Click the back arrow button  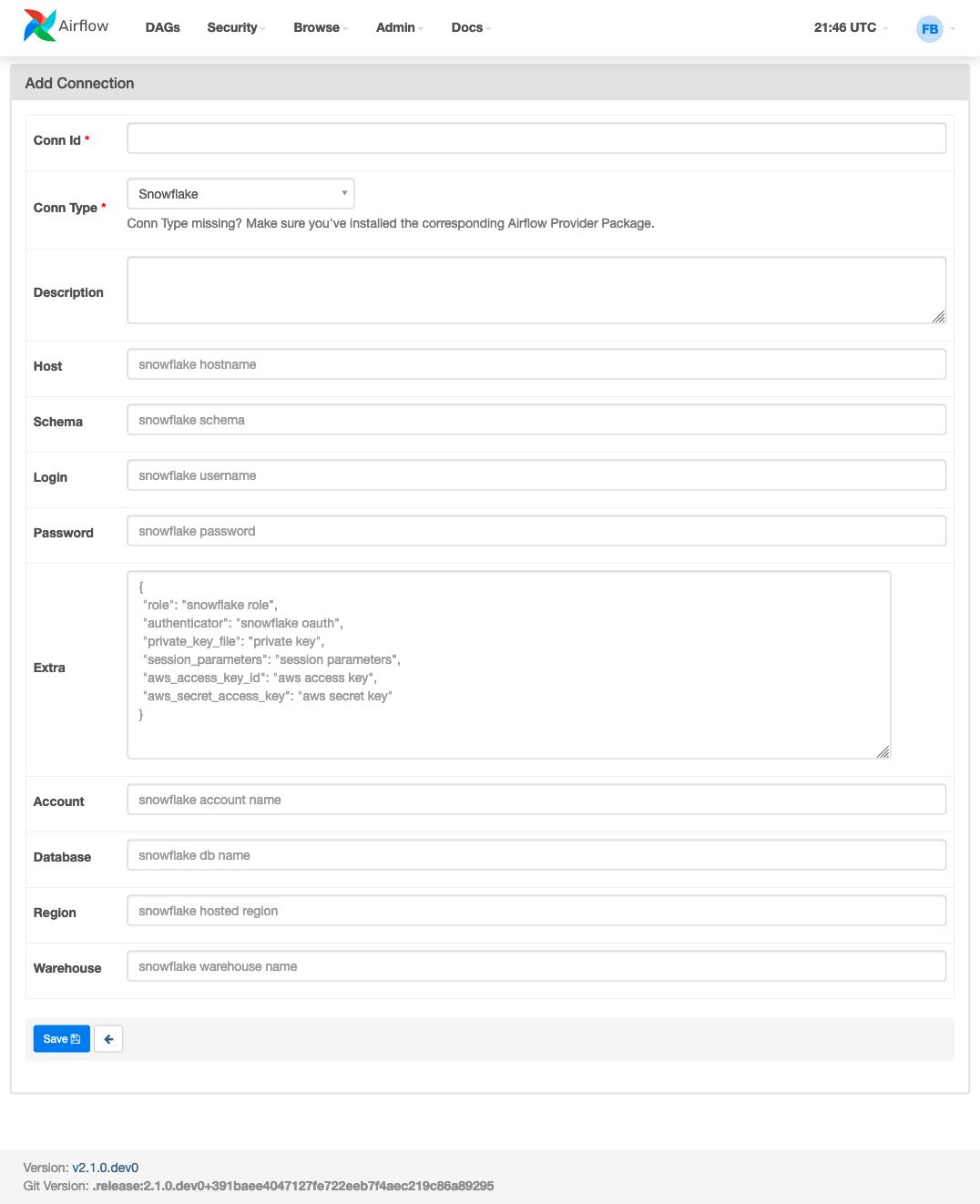coord(108,1039)
